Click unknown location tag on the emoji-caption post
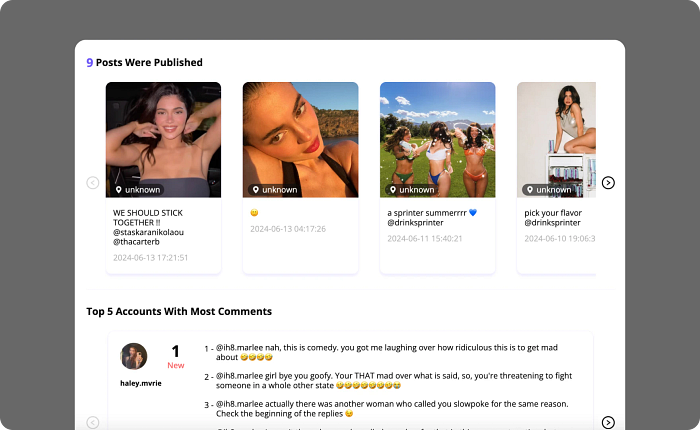 (x=275, y=190)
